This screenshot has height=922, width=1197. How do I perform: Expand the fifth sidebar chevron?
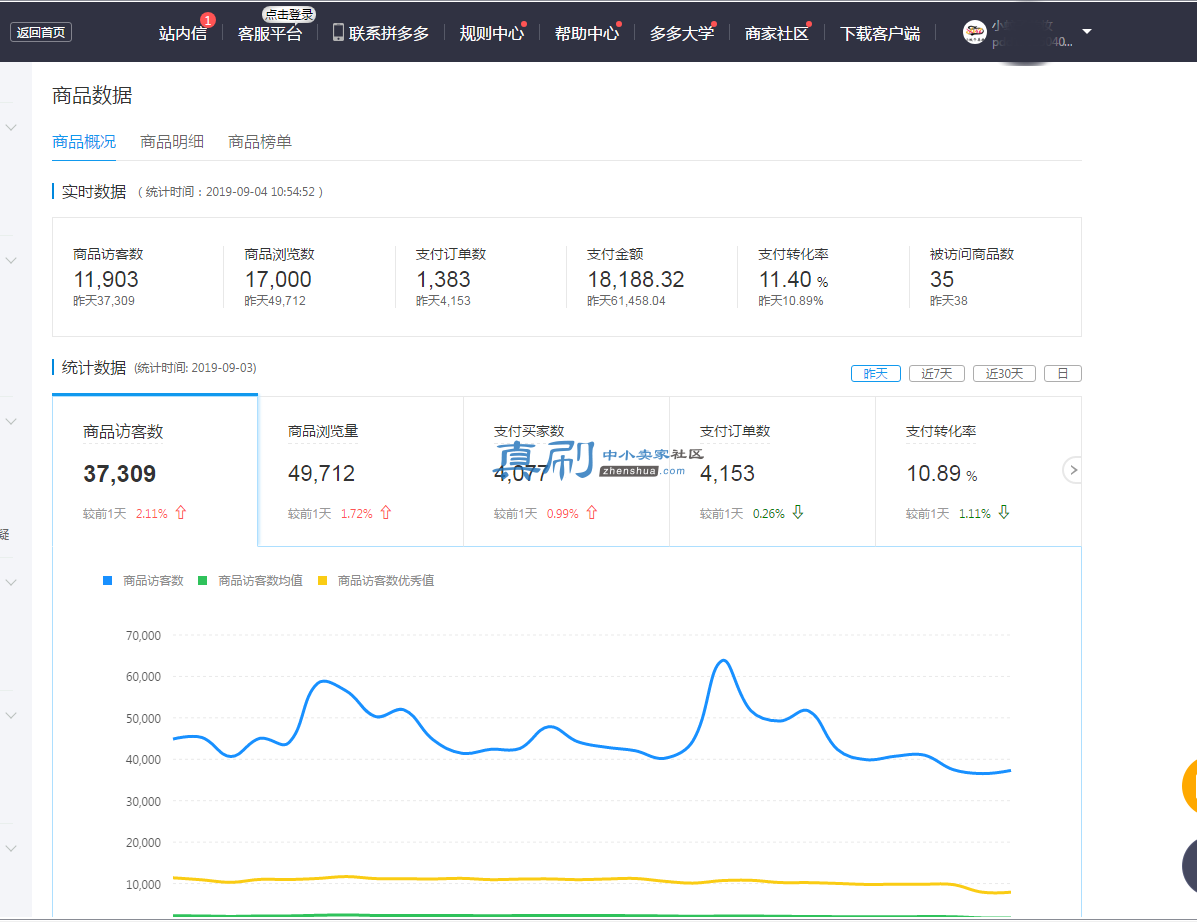[x=11, y=716]
